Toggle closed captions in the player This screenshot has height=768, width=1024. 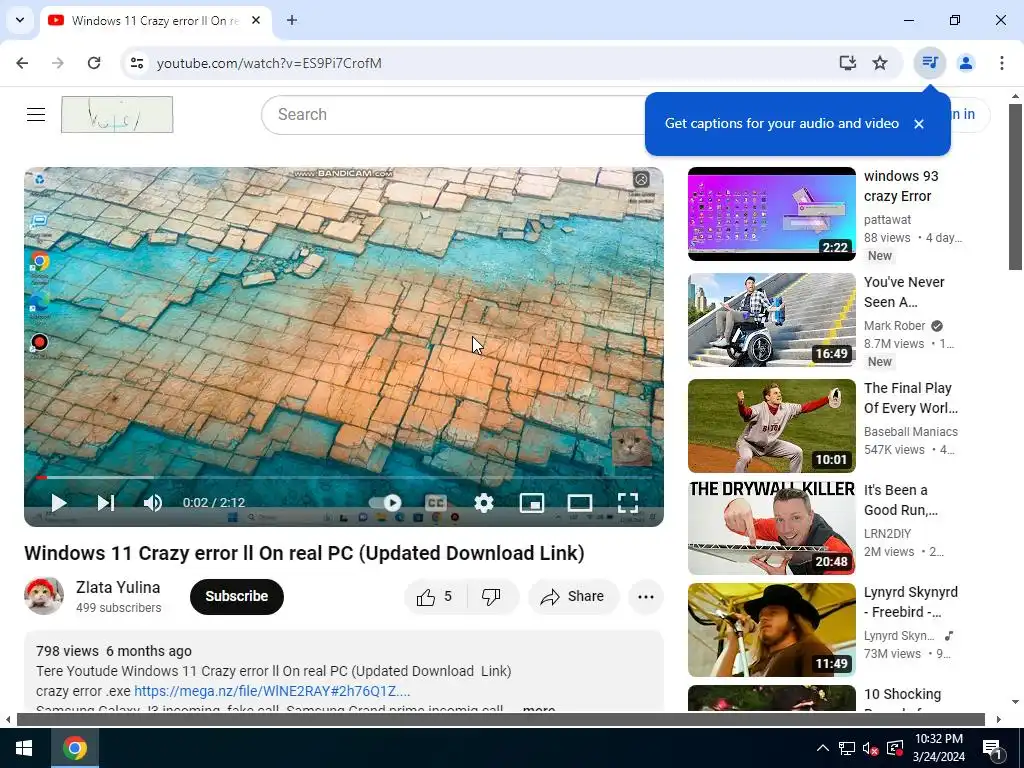[x=436, y=503]
